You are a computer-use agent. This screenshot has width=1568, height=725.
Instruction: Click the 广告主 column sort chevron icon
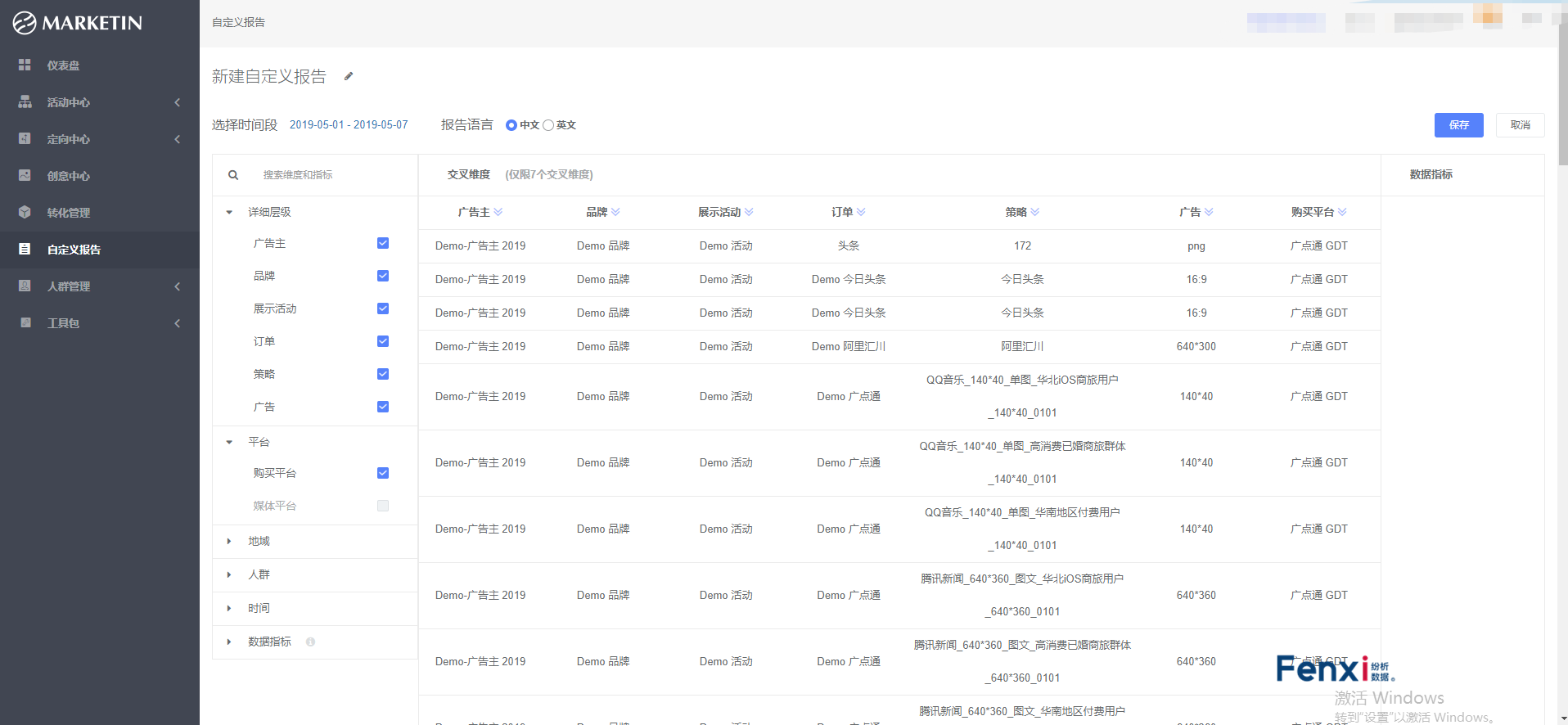click(498, 212)
